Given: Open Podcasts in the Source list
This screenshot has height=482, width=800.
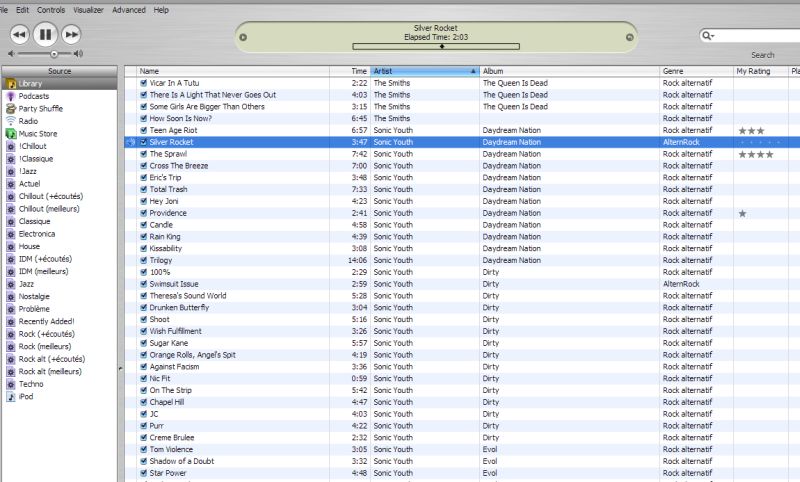Looking at the screenshot, I should point(36,96).
